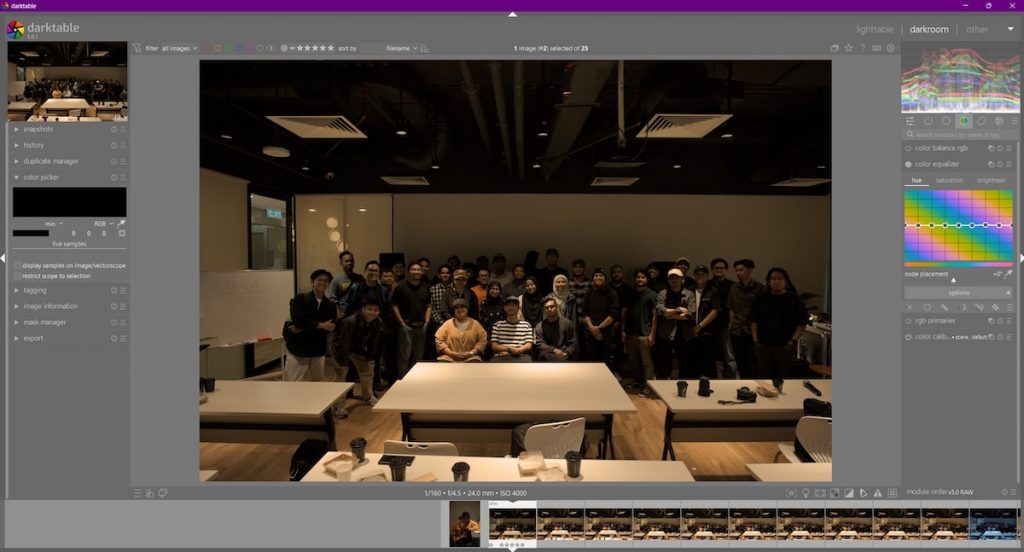Image resolution: width=1024 pixels, height=552 pixels.
Task: Select the raster mask icon in blend row
Action: coord(995,307)
